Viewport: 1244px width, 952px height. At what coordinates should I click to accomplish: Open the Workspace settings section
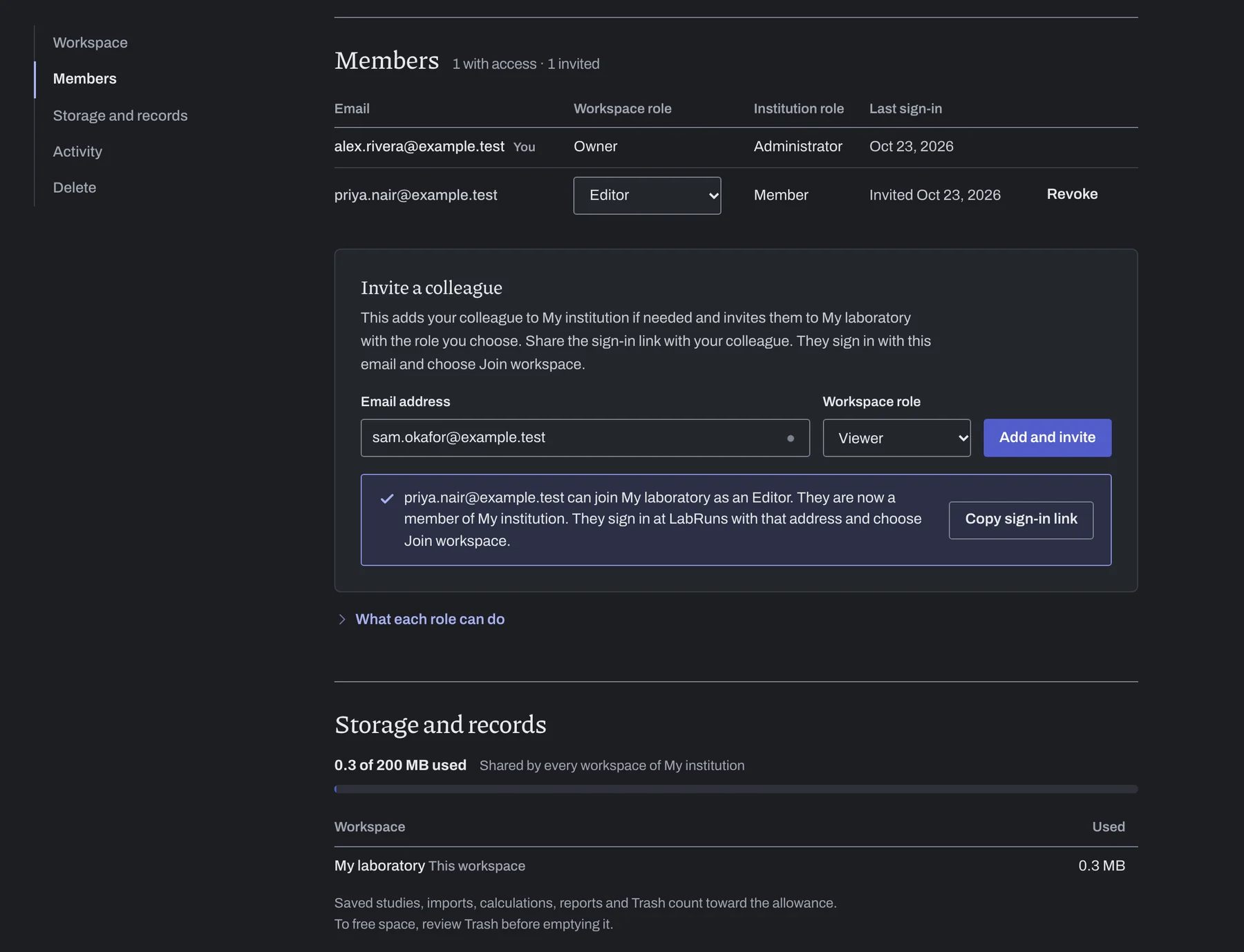tap(91, 43)
